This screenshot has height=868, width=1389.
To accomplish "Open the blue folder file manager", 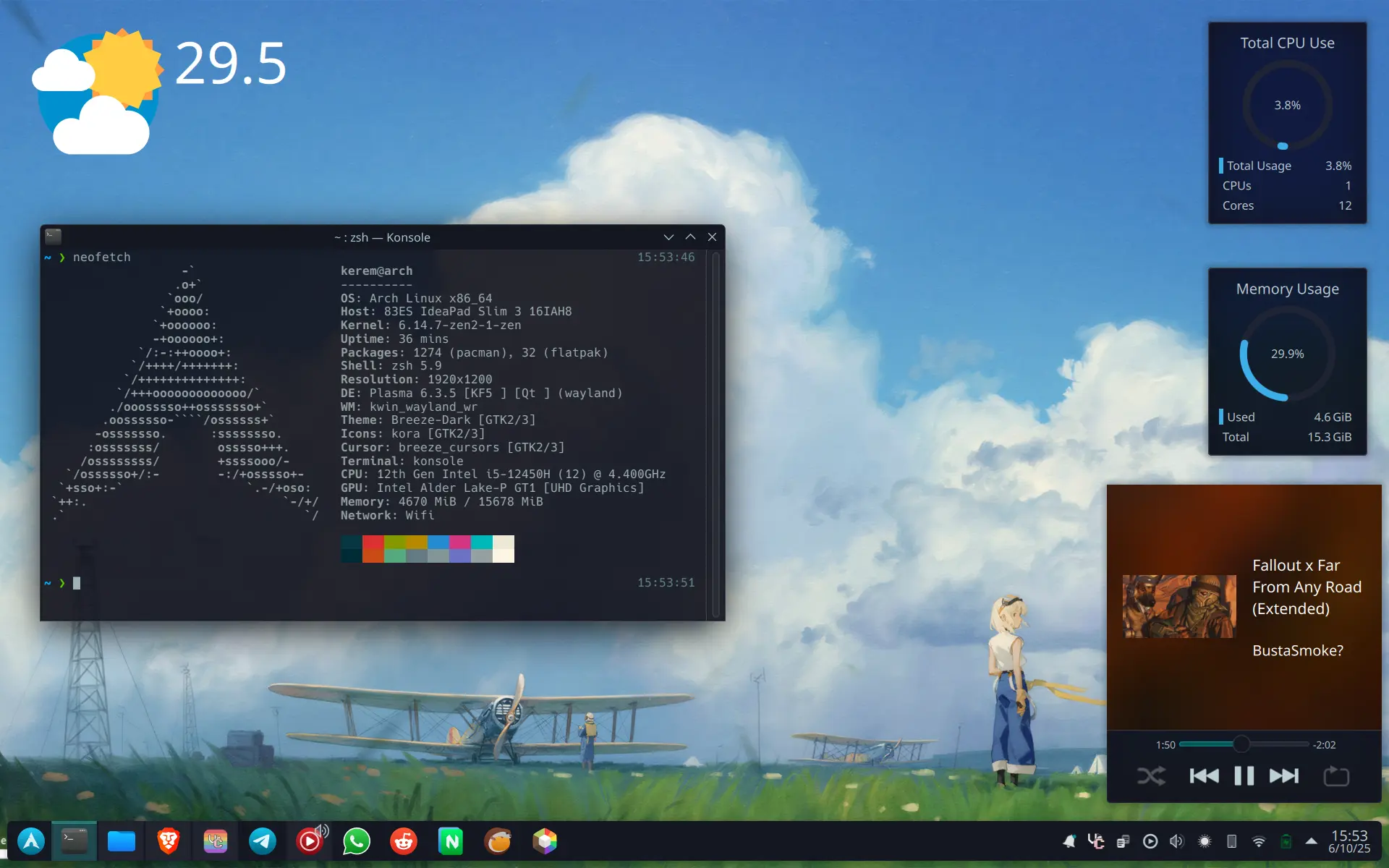I will click(x=122, y=841).
